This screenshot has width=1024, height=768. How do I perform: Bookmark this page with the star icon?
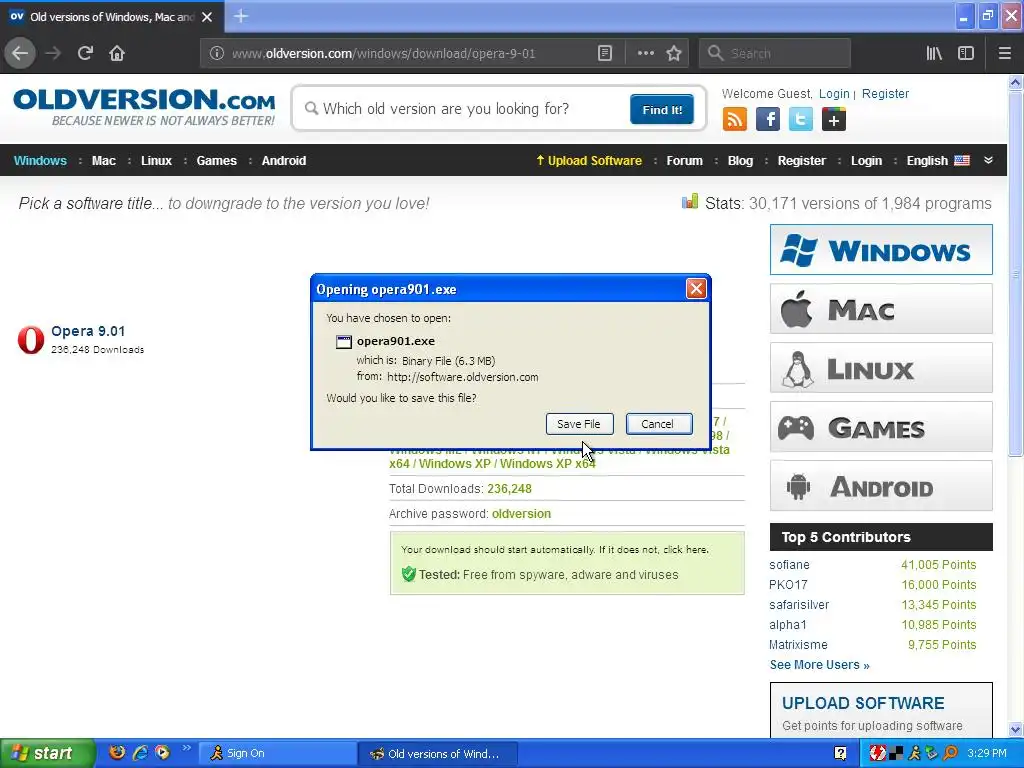click(674, 53)
